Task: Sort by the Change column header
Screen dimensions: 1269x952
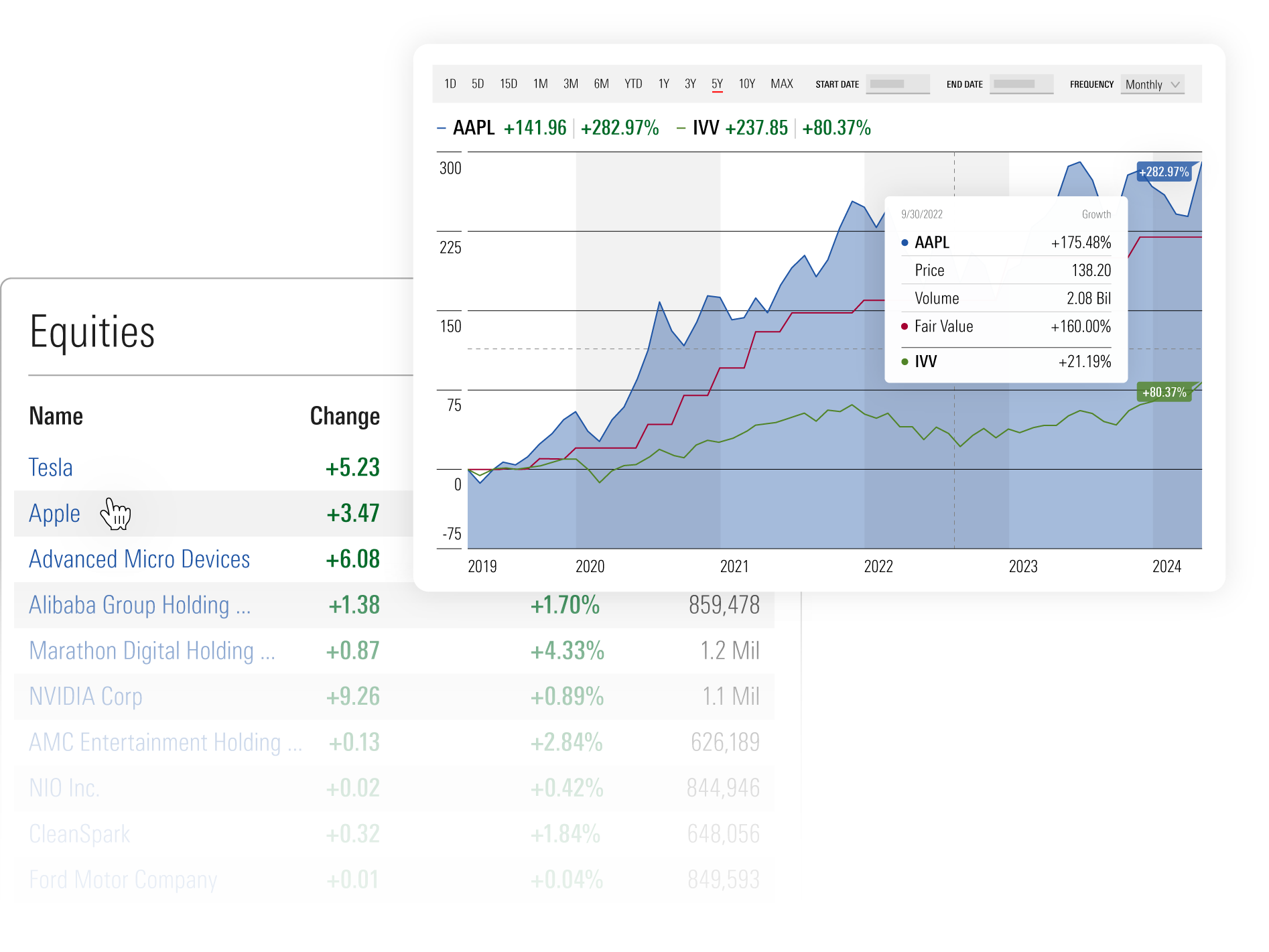Action: tap(344, 417)
